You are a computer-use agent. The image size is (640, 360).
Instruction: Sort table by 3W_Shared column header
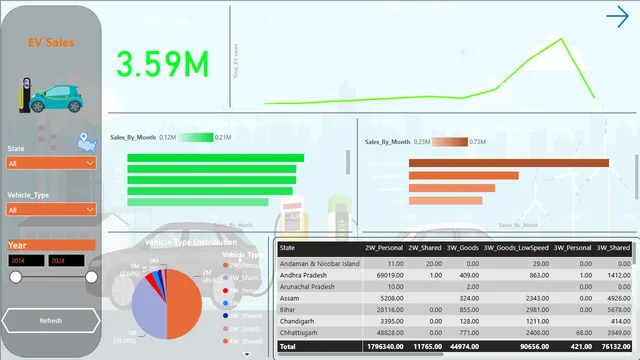(613, 248)
